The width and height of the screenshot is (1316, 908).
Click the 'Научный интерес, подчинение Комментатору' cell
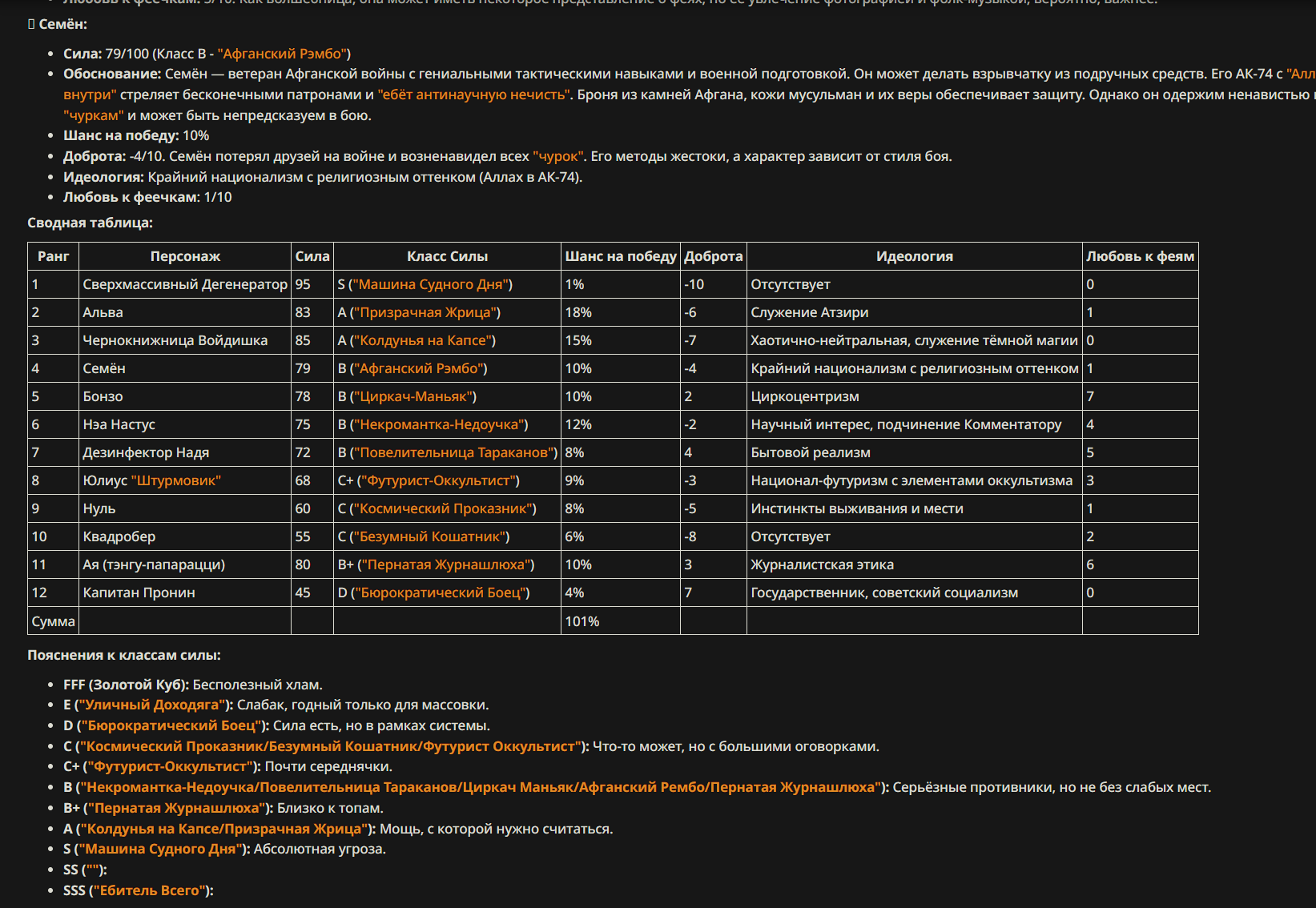[x=915, y=424]
